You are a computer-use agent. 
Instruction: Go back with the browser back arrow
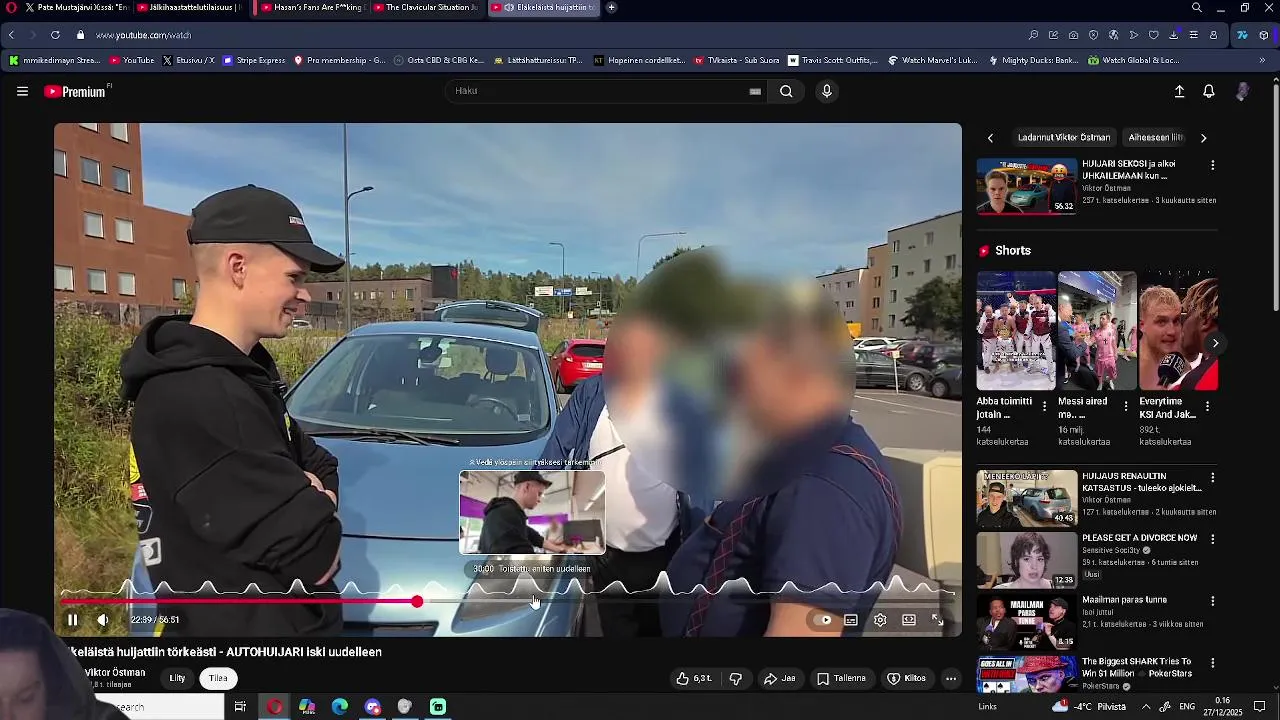tap(11, 35)
